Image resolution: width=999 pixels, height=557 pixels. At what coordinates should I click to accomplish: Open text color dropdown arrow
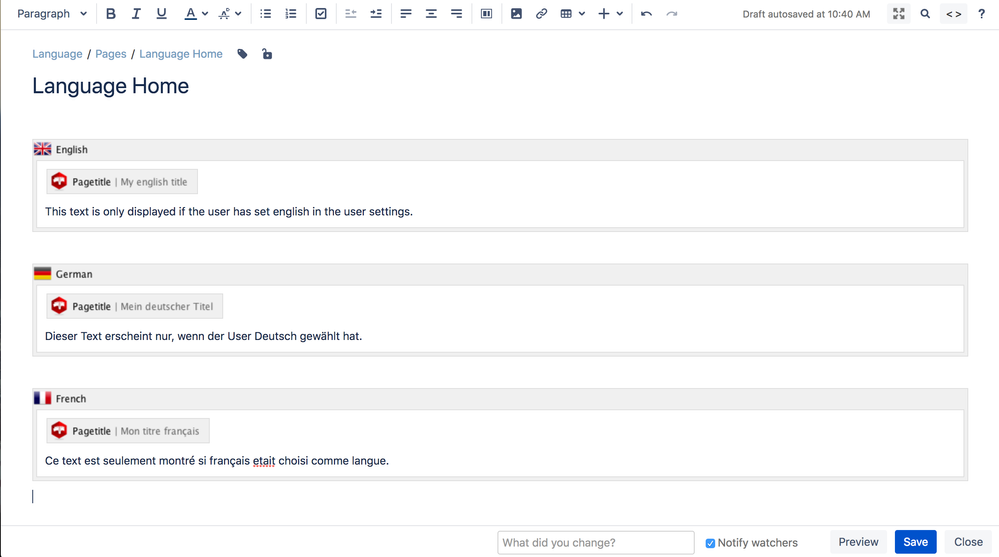click(x=205, y=13)
